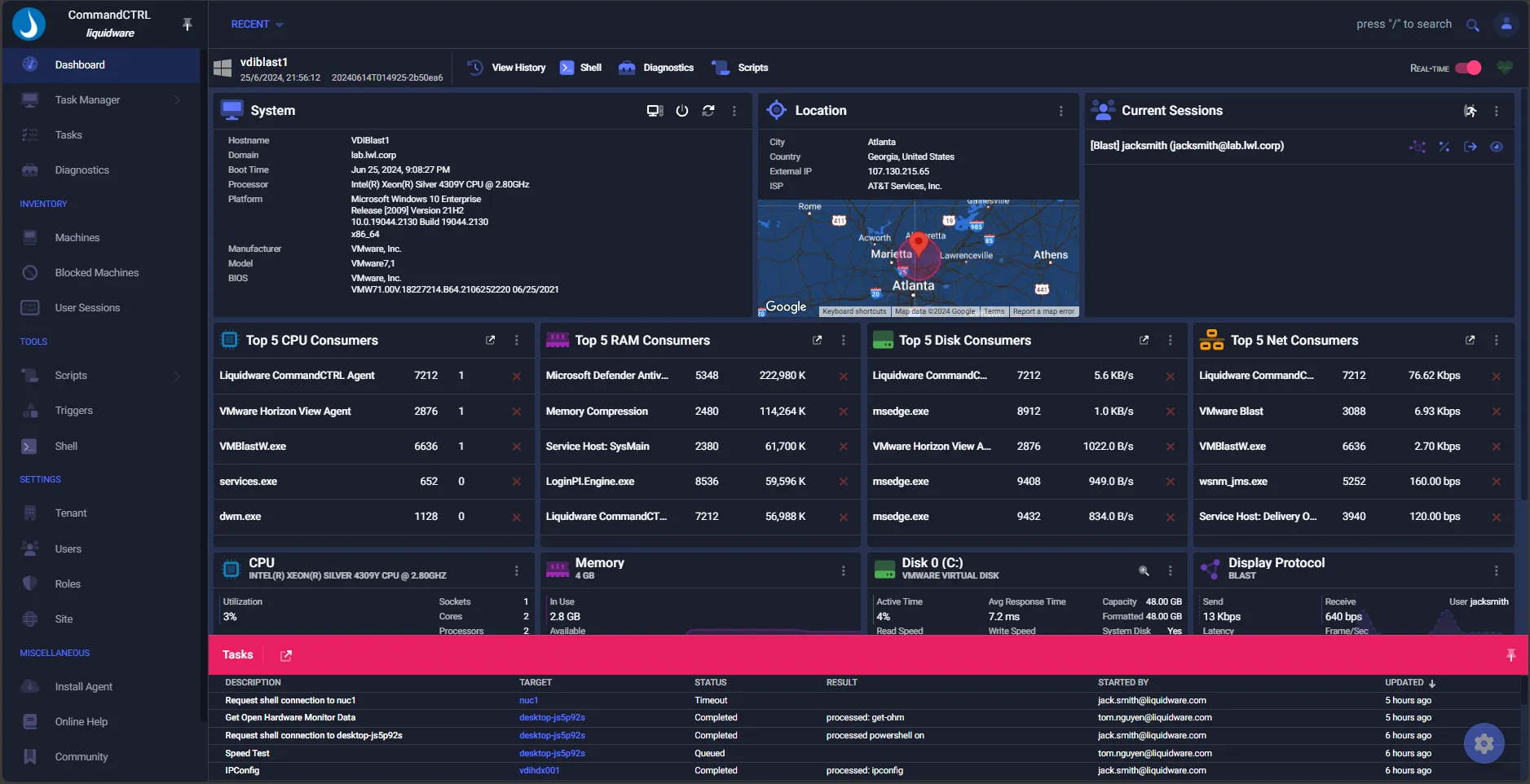
Task: Click the disconnect icon for jacksmith session
Action: (1444, 147)
